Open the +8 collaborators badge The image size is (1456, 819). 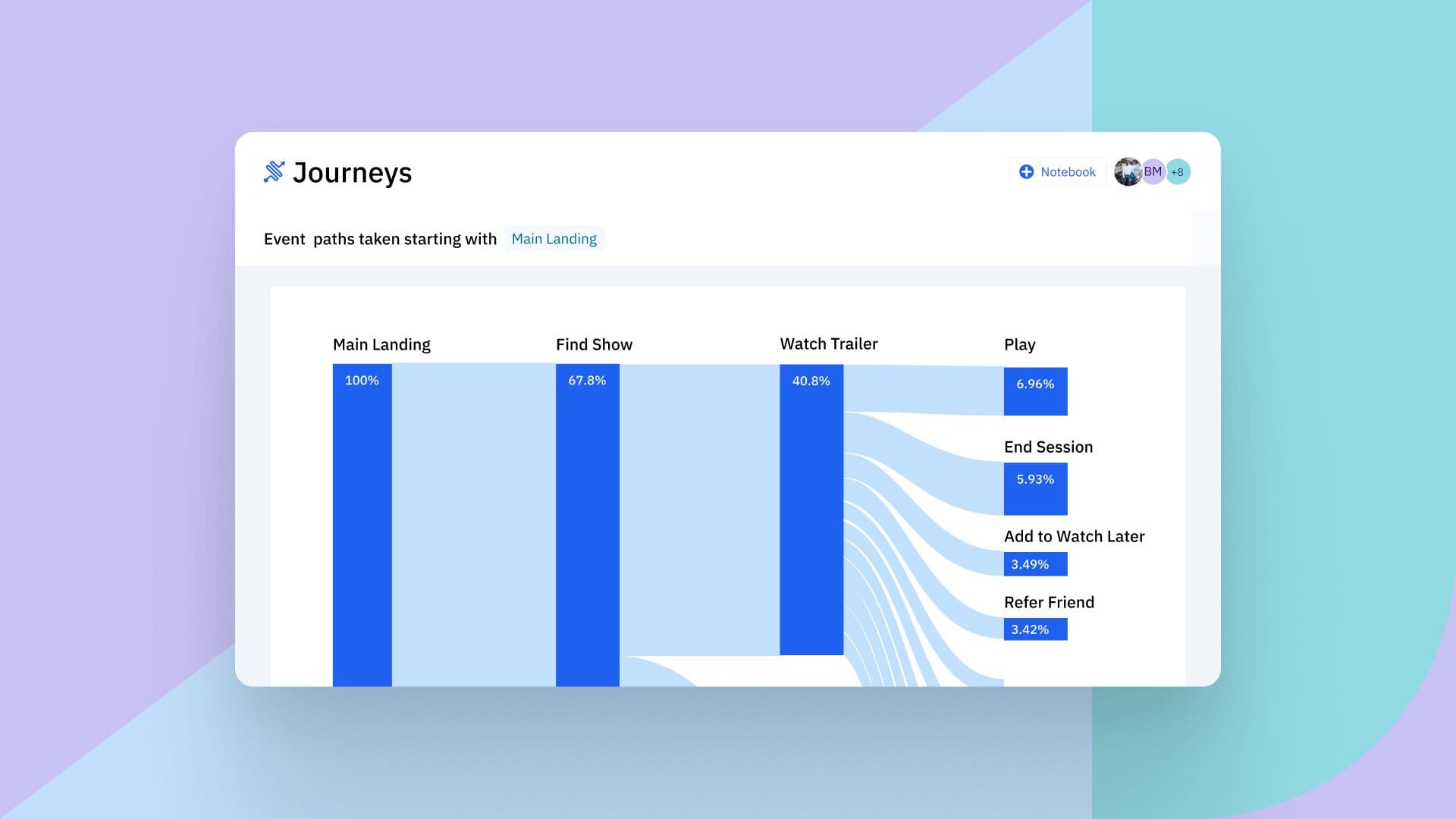tap(1178, 172)
